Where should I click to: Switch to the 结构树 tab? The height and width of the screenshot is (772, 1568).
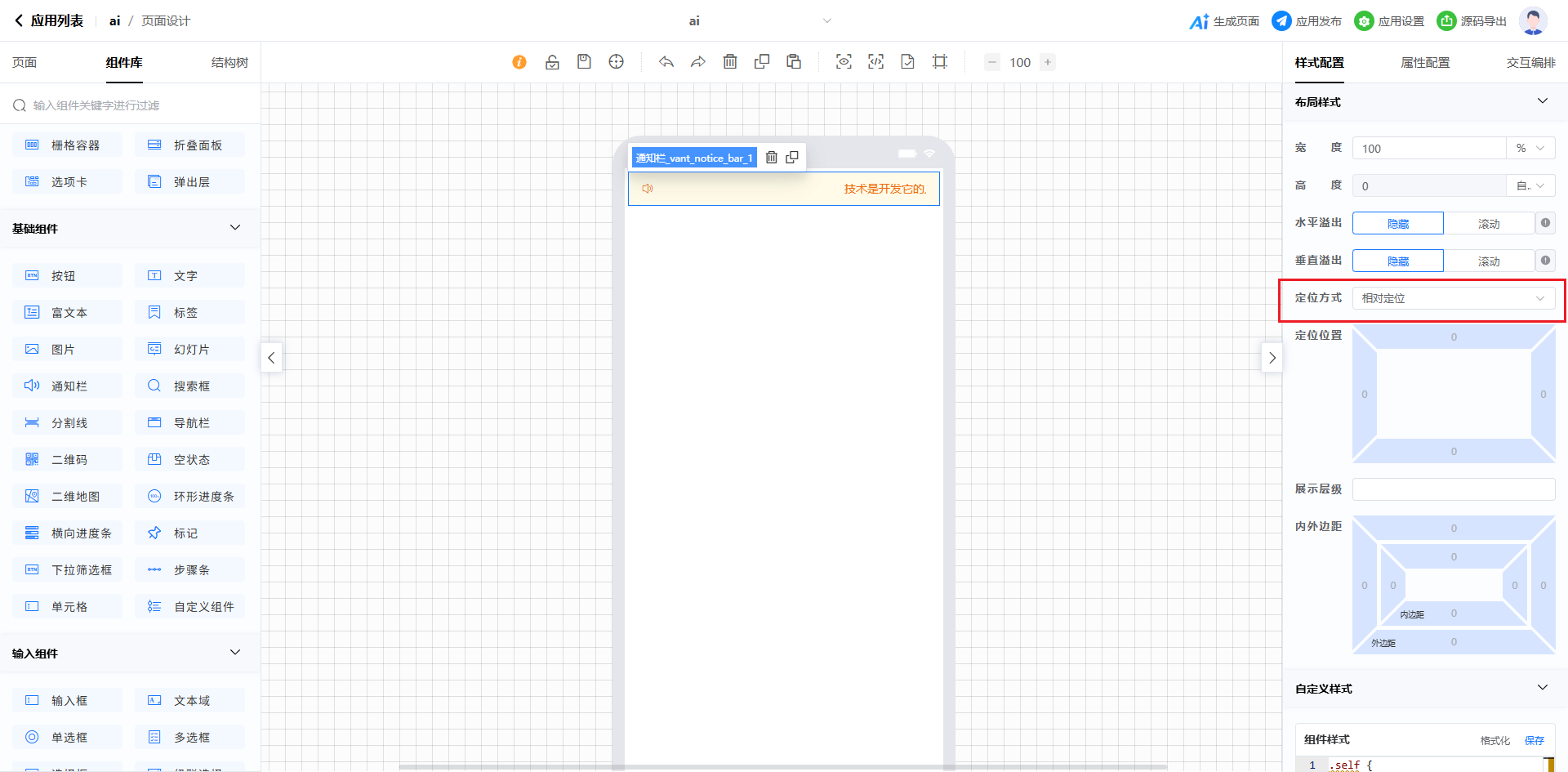point(229,63)
